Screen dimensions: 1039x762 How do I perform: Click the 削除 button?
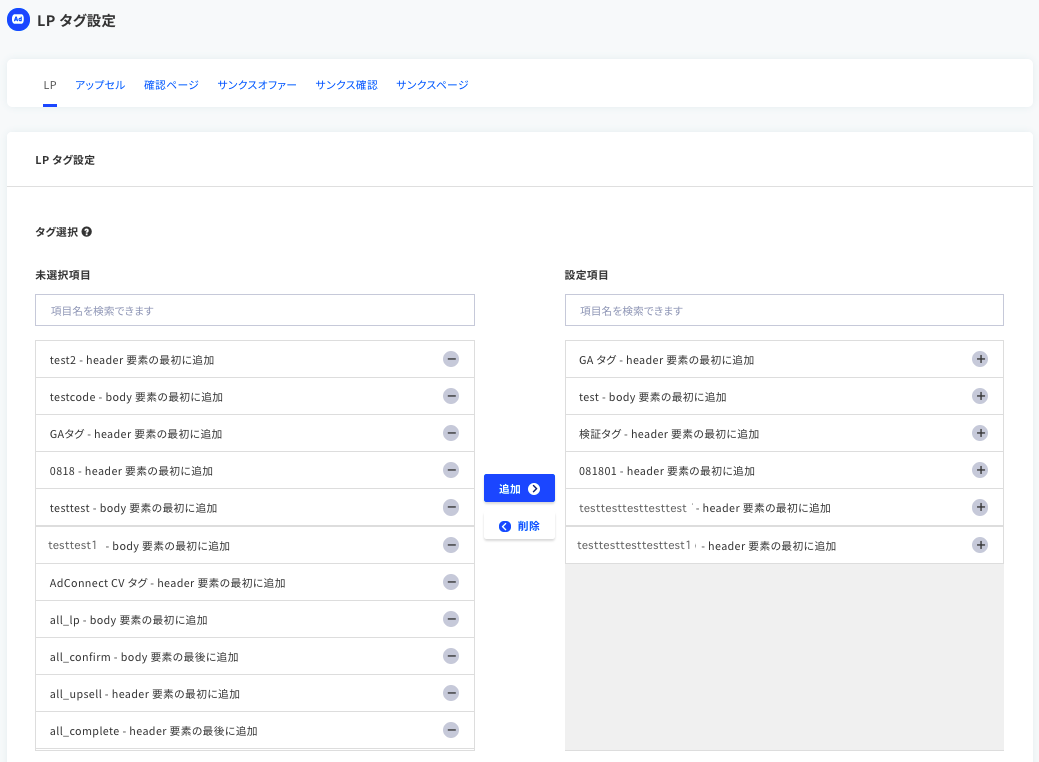click(520, 526)
